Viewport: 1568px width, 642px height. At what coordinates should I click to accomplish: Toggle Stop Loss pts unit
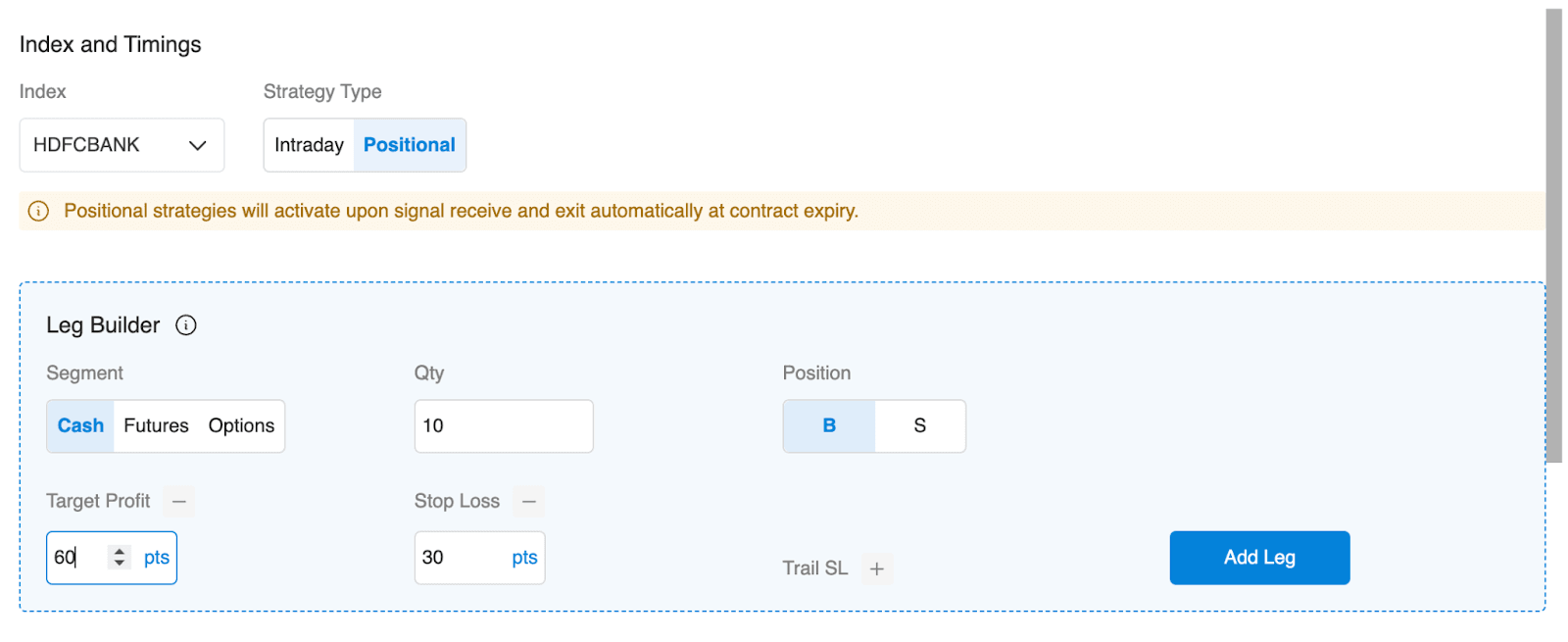coord(524,558)
